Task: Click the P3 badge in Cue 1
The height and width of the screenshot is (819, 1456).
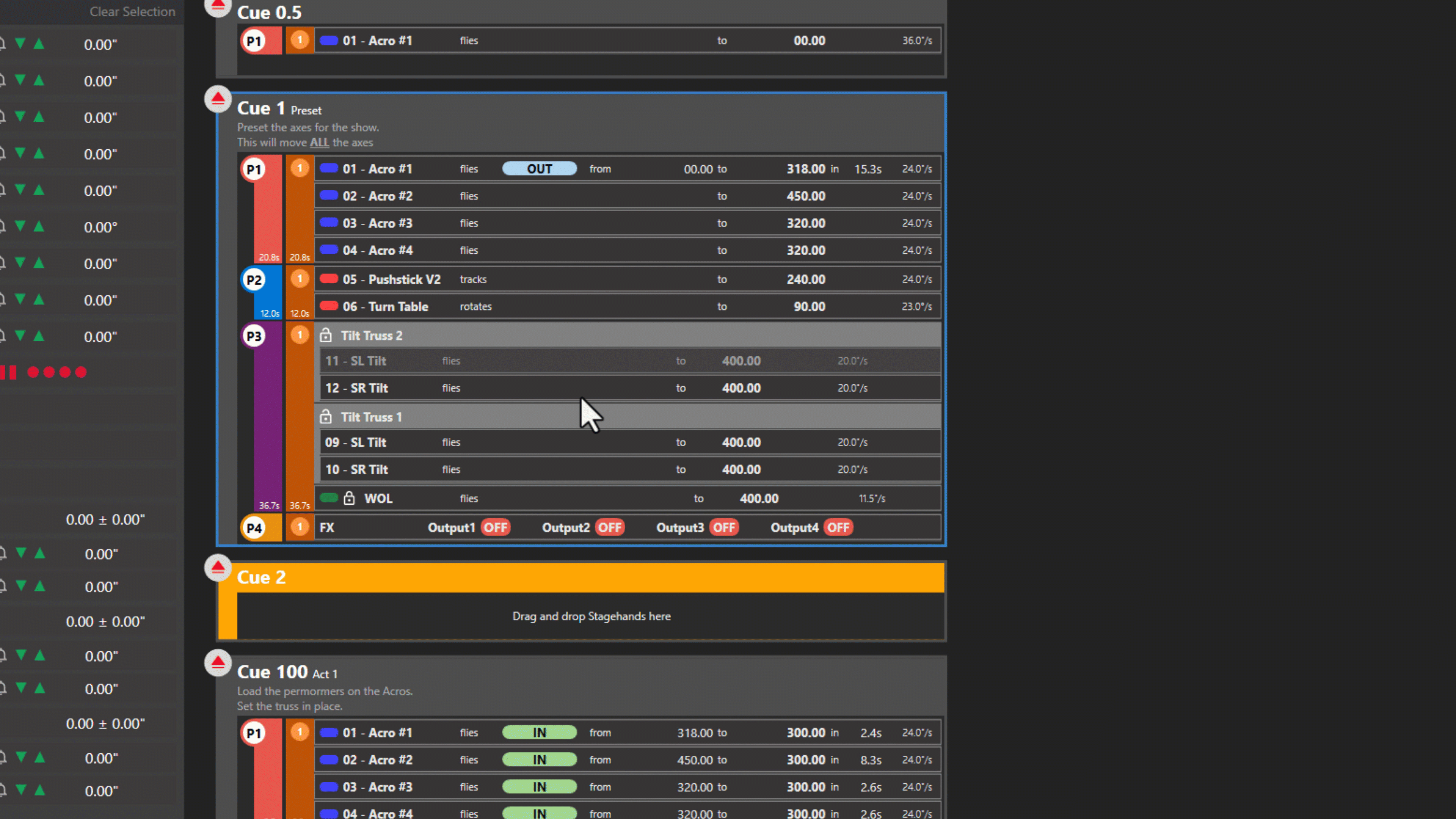Action: 254,336
